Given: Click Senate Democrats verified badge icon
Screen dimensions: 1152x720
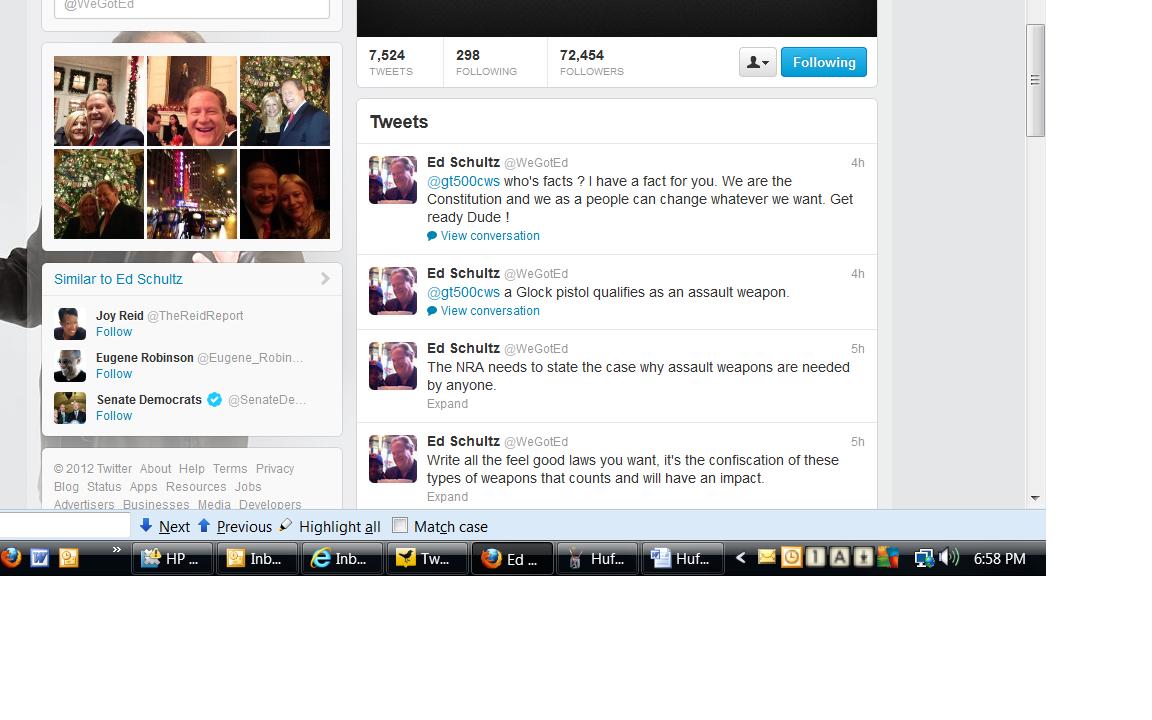Looking at the screenshot, I should click(214, 400).
